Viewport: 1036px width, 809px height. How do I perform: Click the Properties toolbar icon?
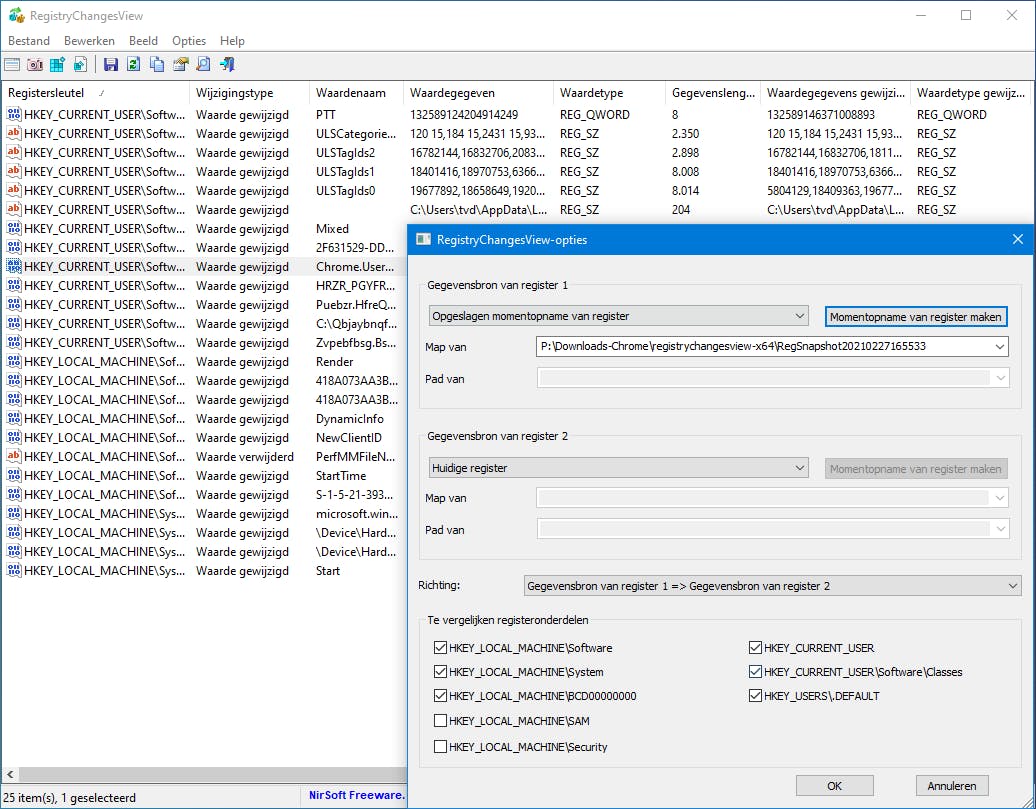pos(180,65)
